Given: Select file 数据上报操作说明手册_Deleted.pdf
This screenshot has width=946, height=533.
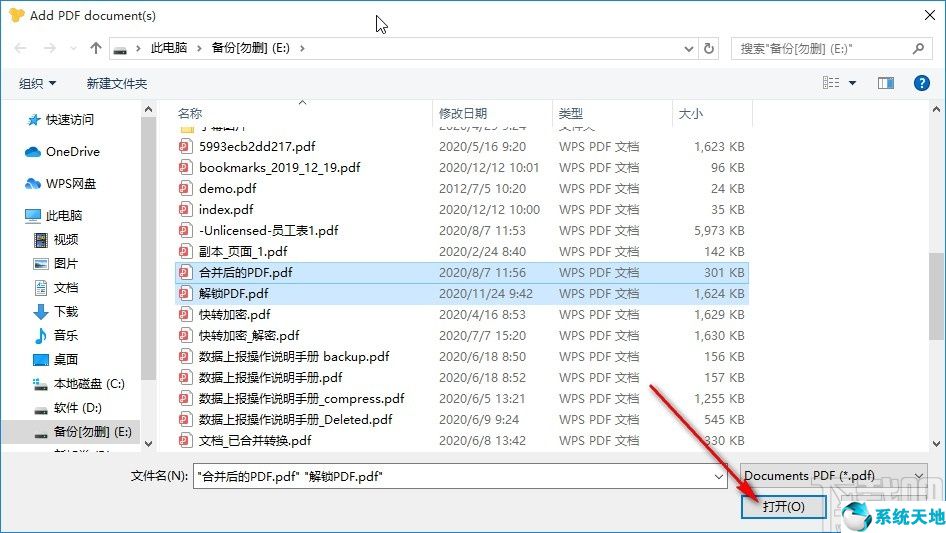Looking at the screenshot, I should pos(462,420).
